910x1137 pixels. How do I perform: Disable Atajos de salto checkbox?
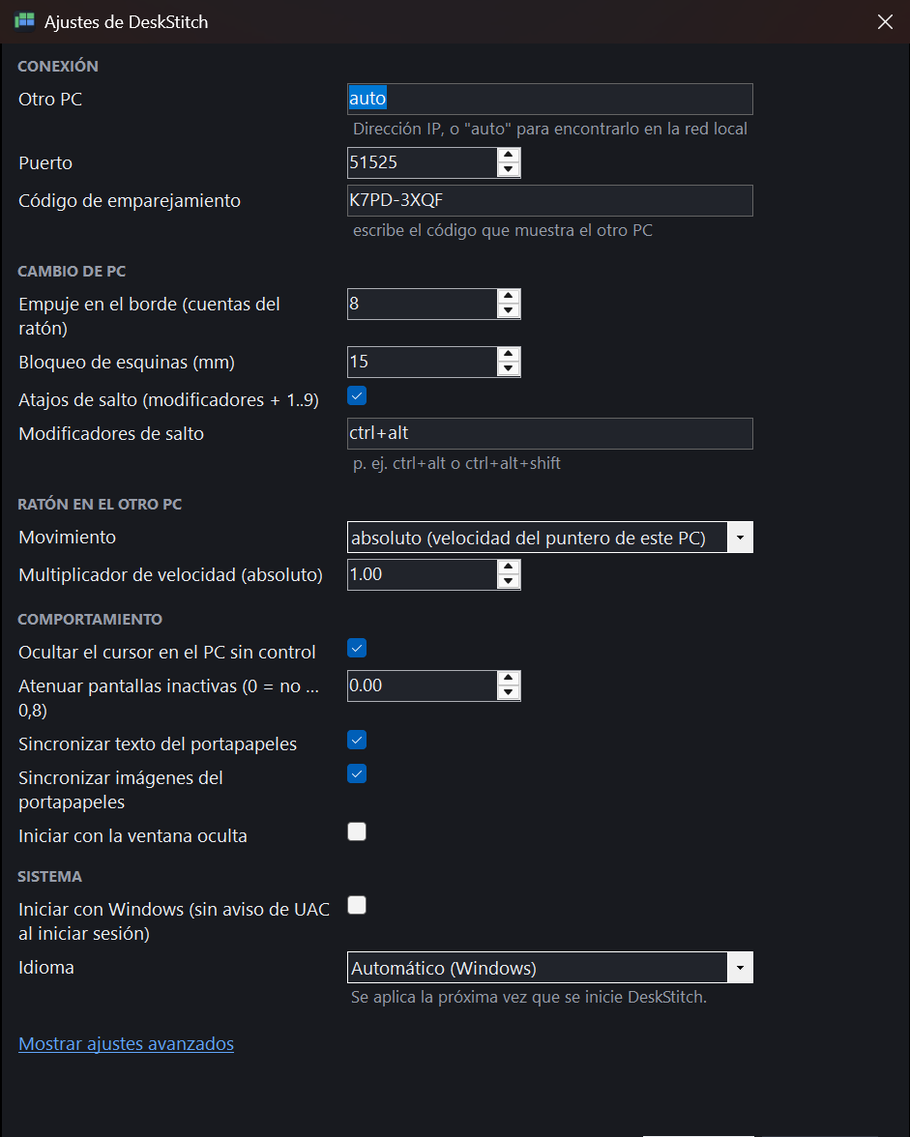click(357, 396)
